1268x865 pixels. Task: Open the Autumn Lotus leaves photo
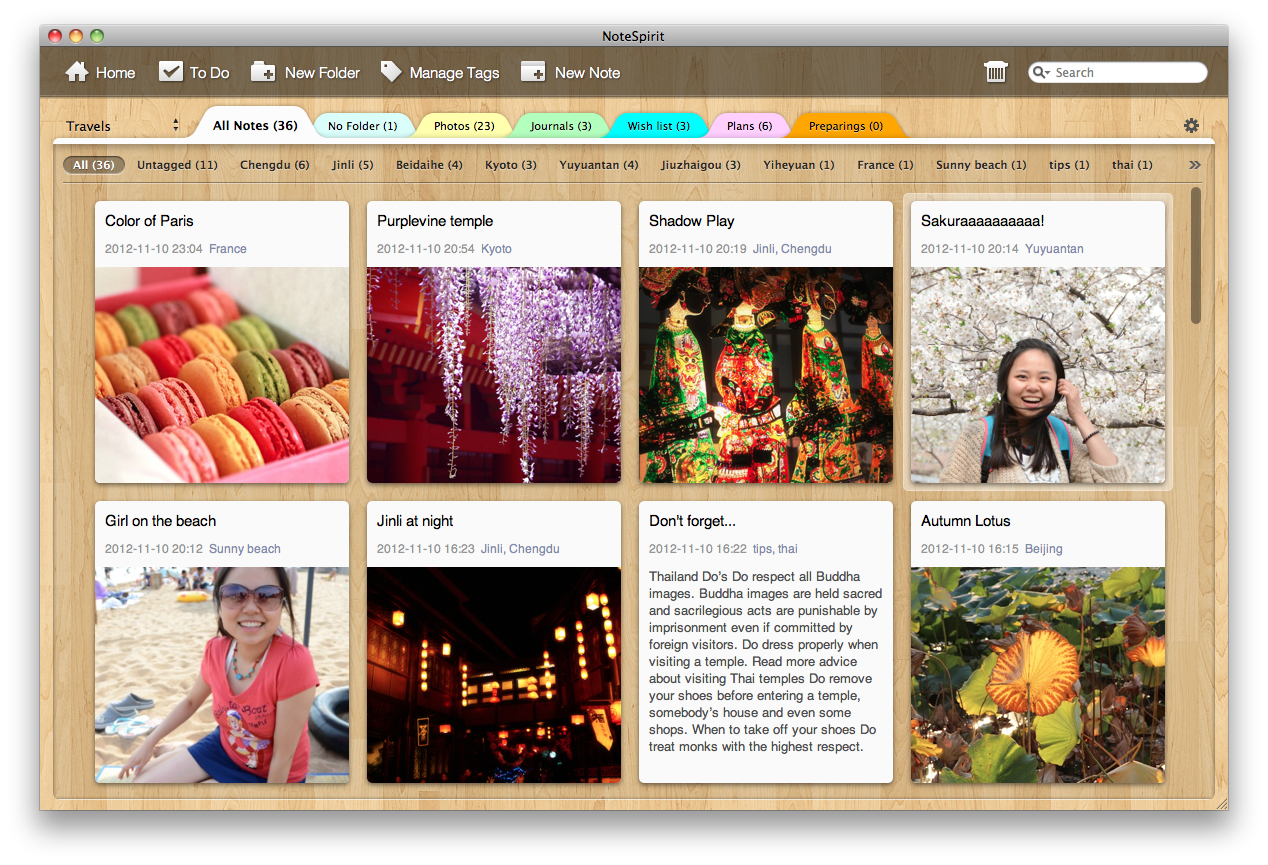[x=1038, y=675]
